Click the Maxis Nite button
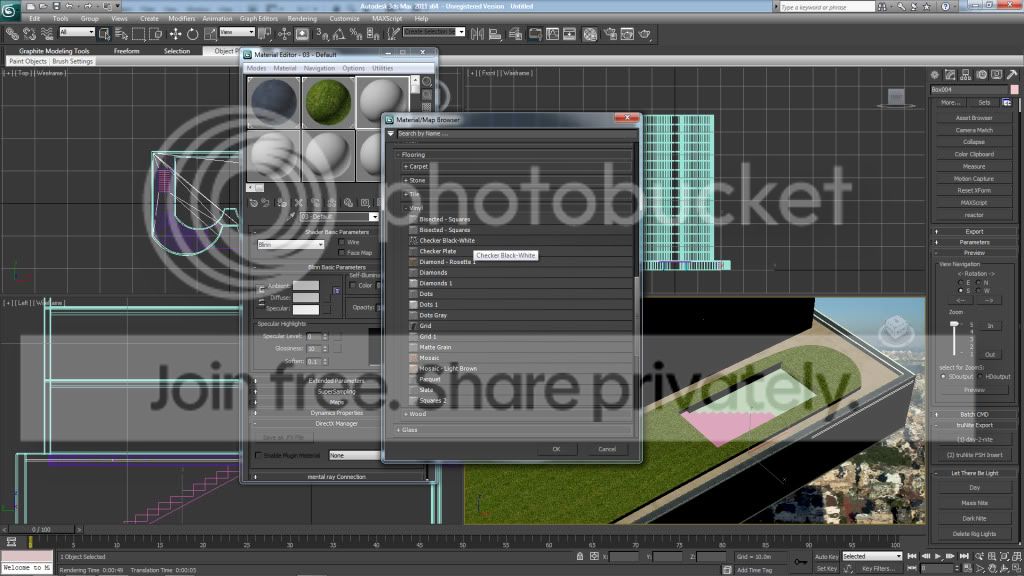 coord(974,504)
